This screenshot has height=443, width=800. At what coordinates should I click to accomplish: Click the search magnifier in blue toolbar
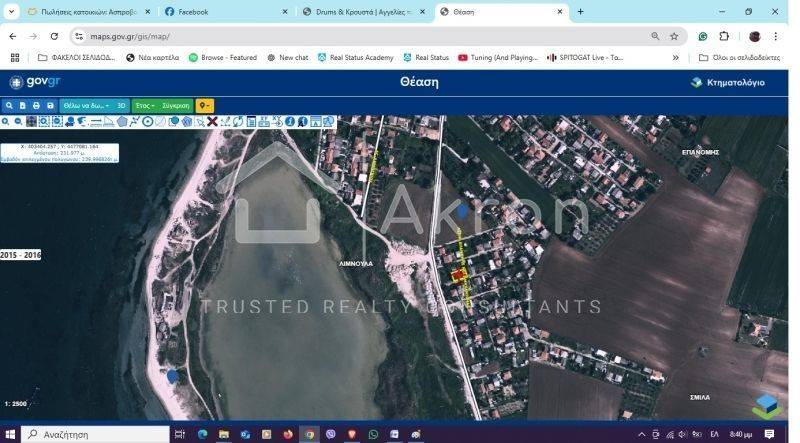[x=9, y=105]
